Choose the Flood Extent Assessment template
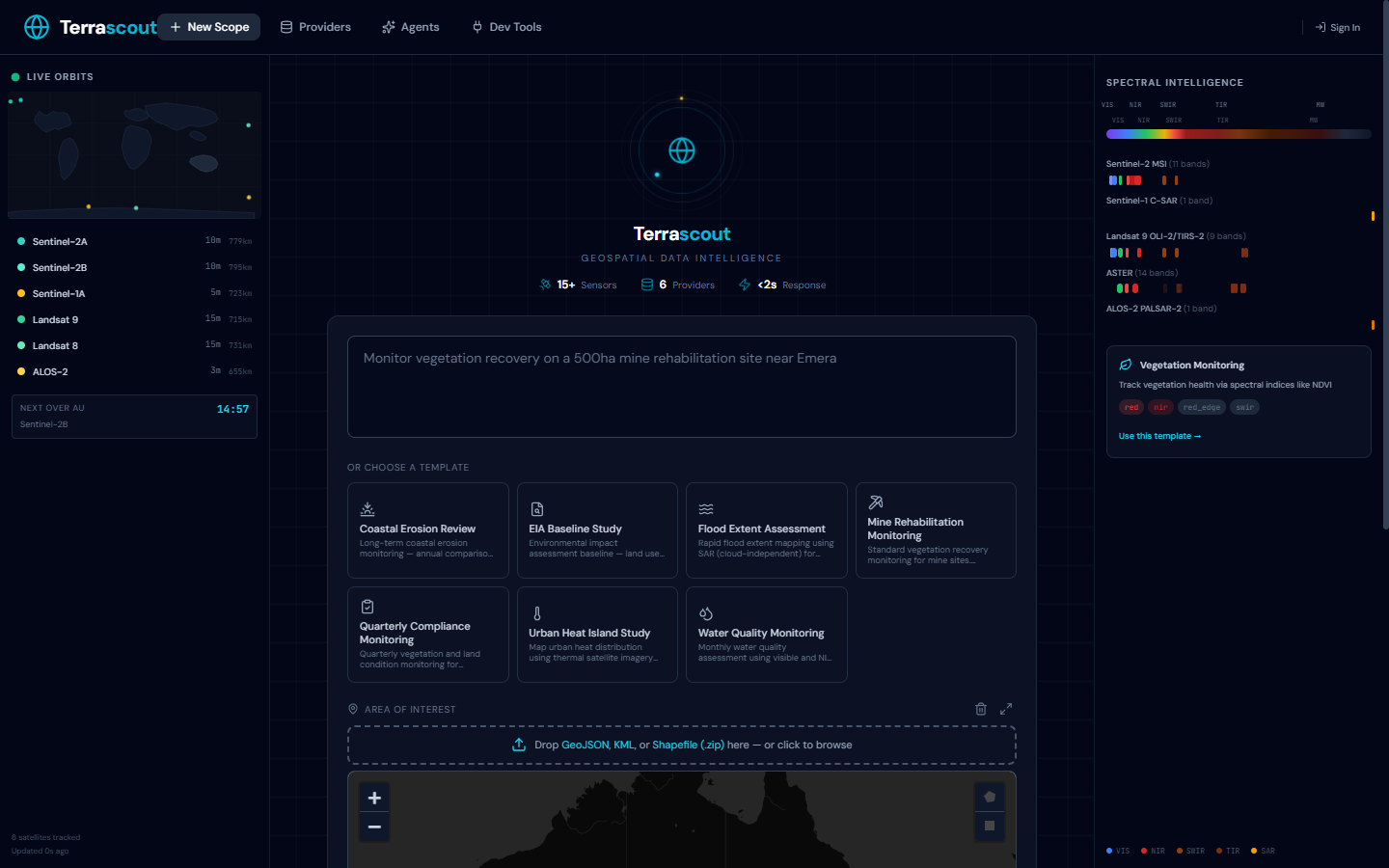 tap(767, 530)
